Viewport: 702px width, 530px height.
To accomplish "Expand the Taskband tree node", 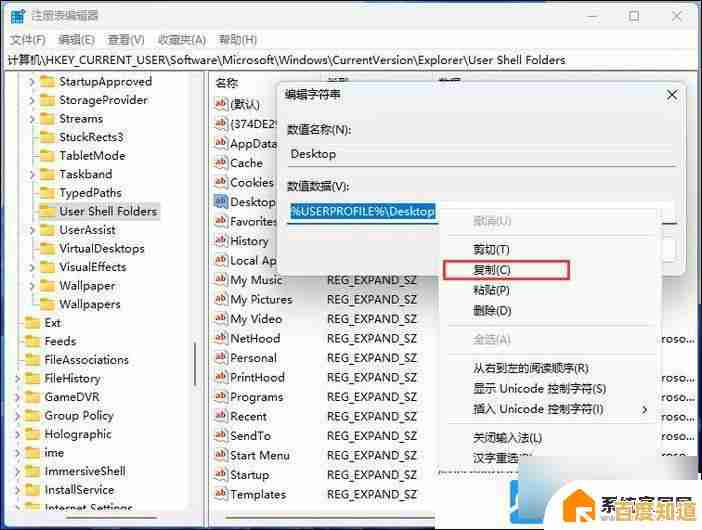I will (x=31, y=175).
